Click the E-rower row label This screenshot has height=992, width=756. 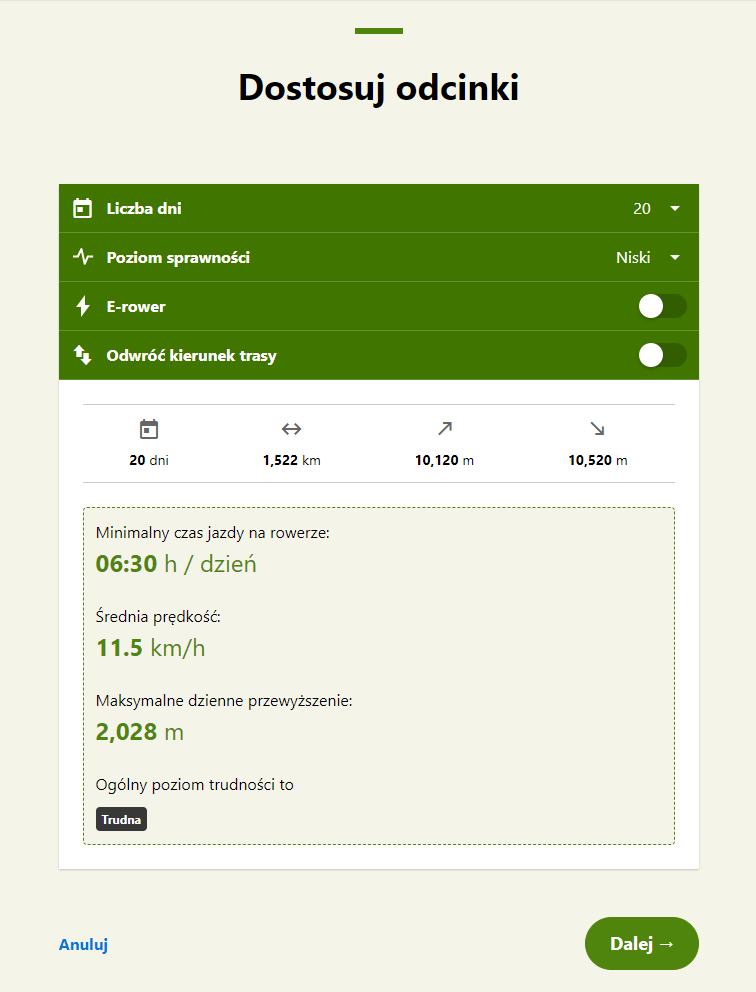click(x=136, y=307)
